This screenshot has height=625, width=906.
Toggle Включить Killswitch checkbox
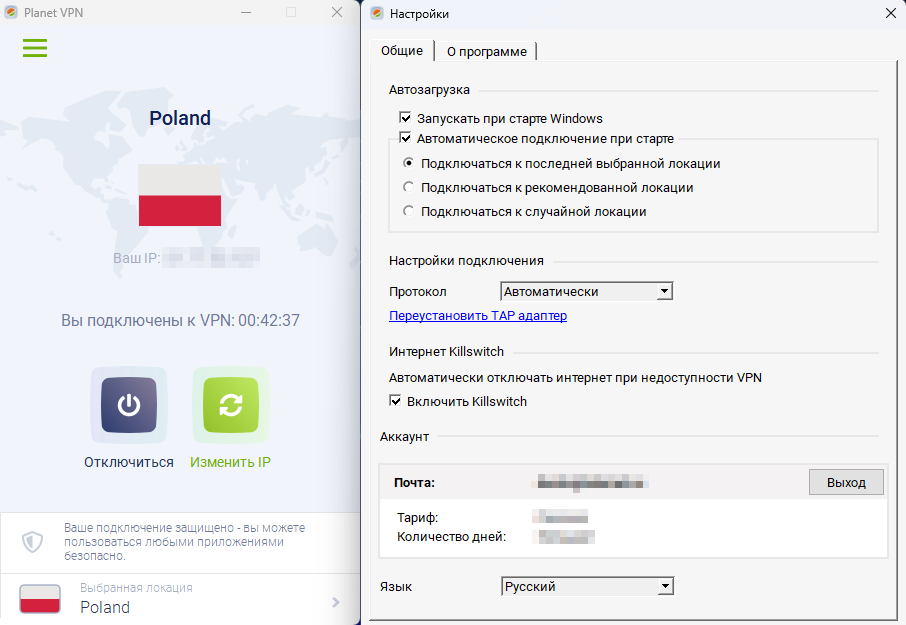click(x=395, y=401)
